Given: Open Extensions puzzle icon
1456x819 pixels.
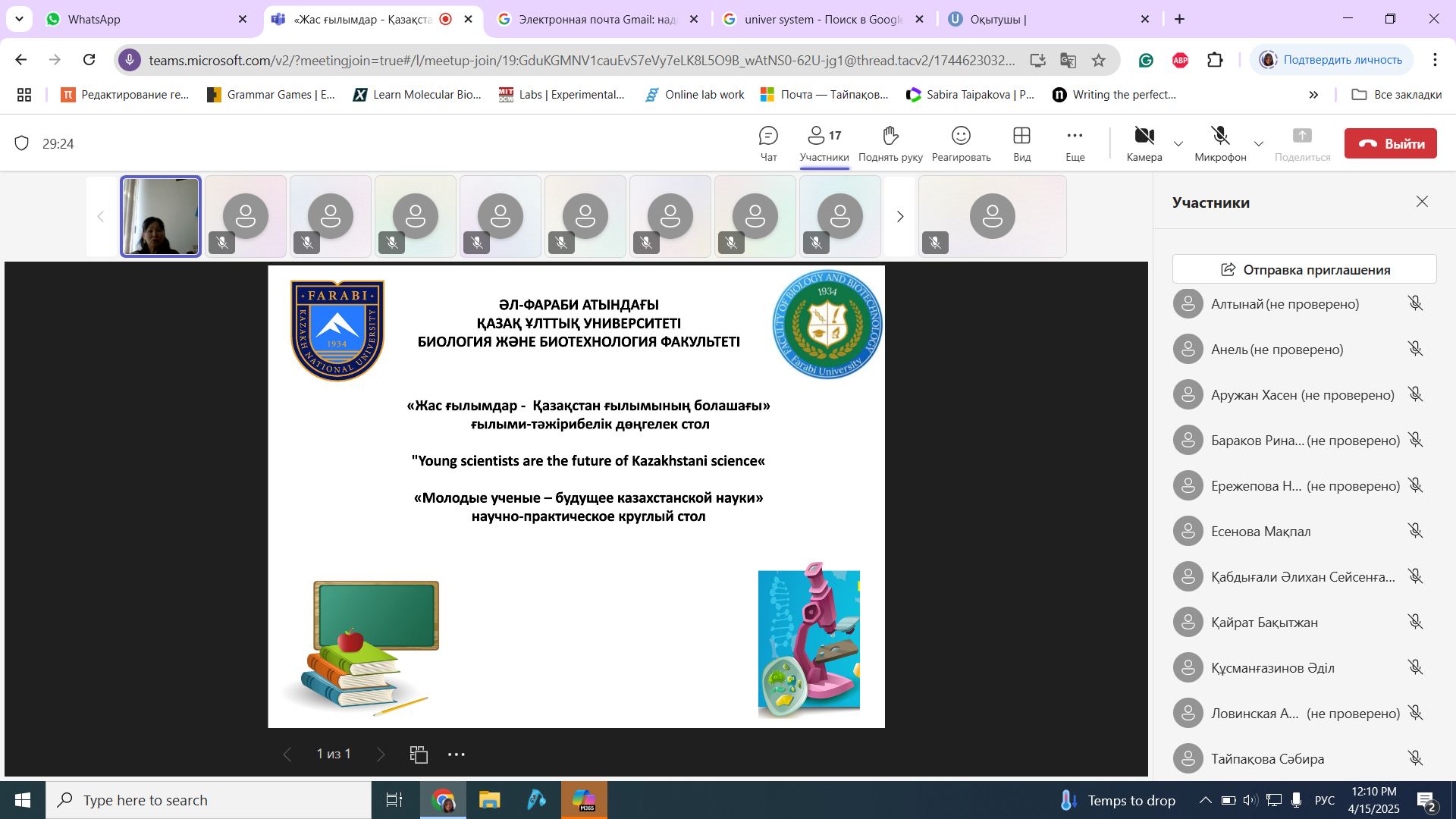Looking at the screenshot, I should click(x=1215, y=60).
